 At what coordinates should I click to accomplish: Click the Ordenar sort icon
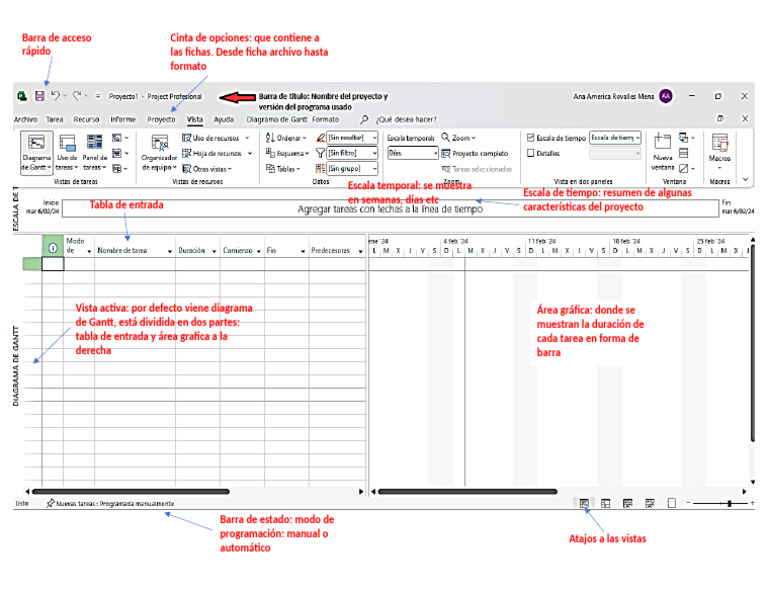270,138
